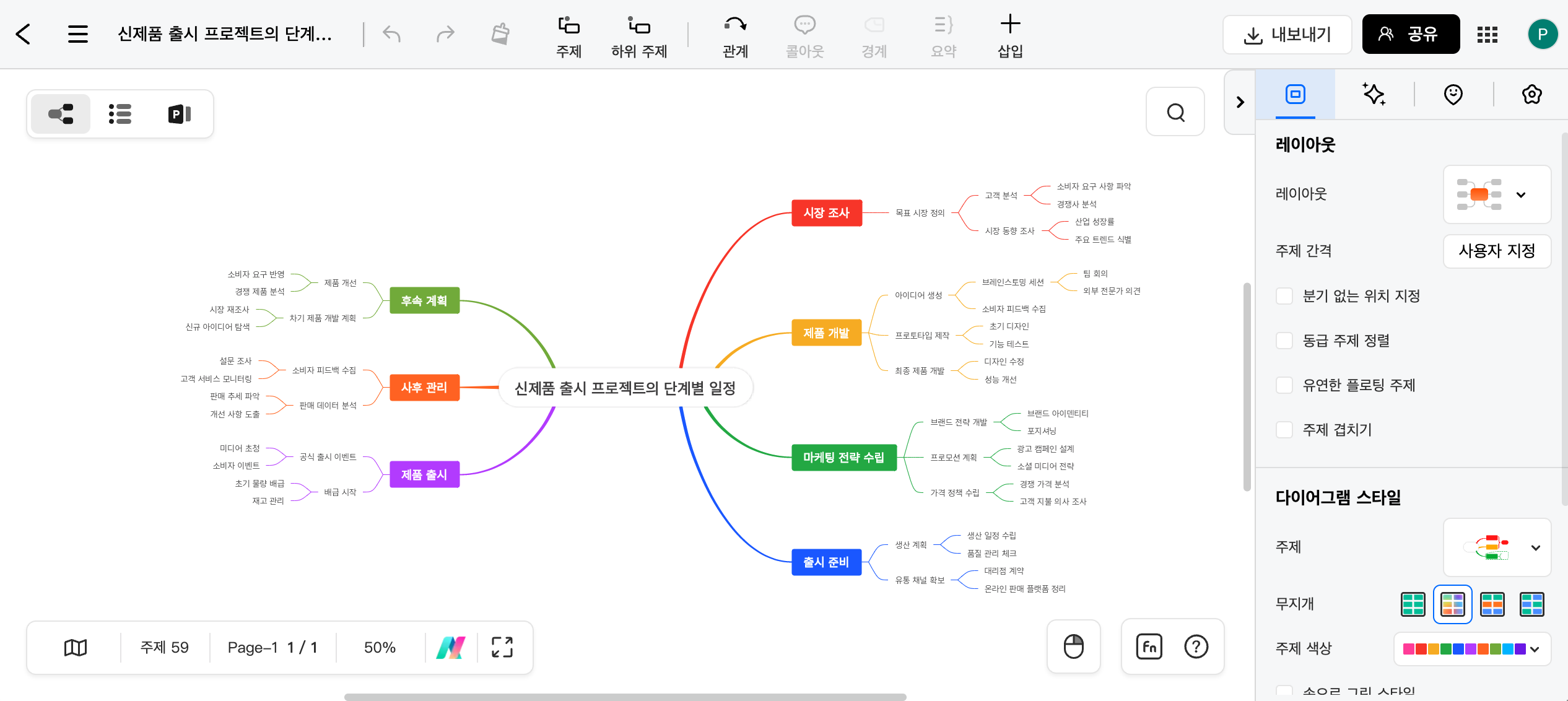
Task: Open the apps grid icon
Action: [1487, 35]
